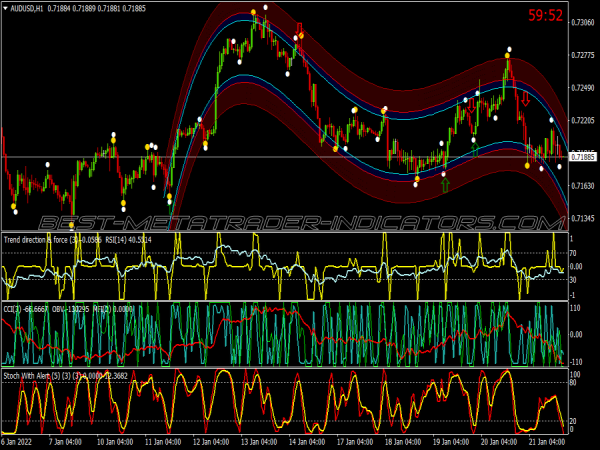Click the current price tag 0.71885
Image resolution: width=600 pixels, height=450 pixels.
[583, 157]
